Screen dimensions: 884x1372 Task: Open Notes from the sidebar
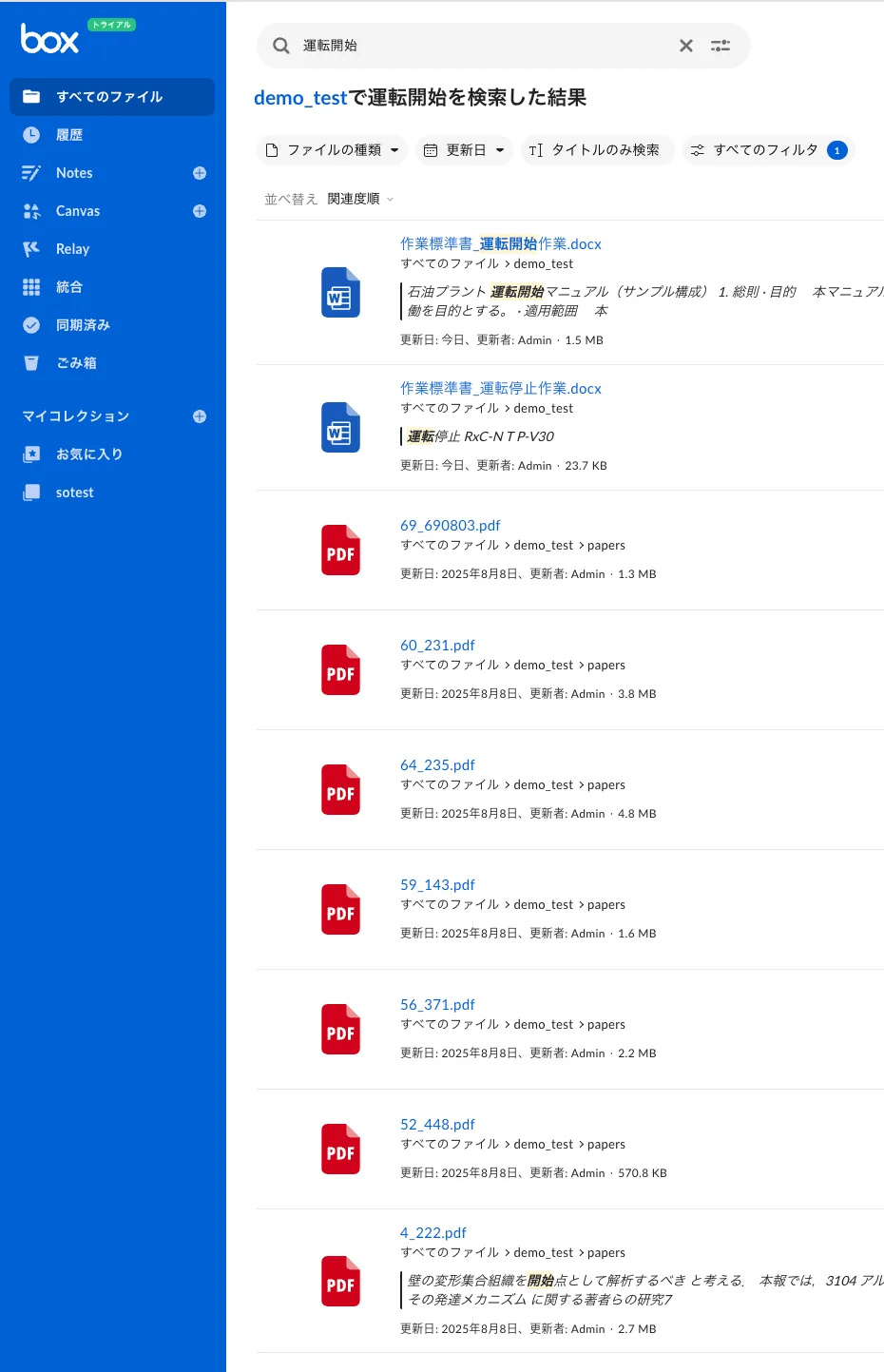pos(74,172)
